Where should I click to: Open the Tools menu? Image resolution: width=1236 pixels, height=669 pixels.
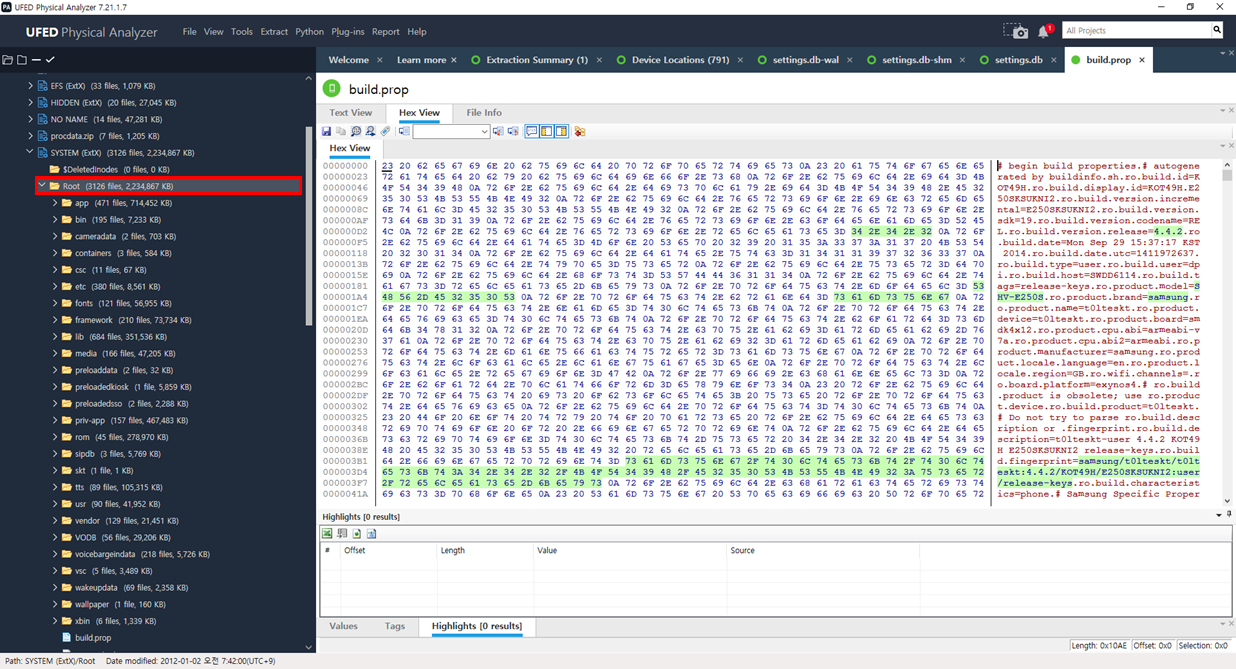[x=242, y=32]
